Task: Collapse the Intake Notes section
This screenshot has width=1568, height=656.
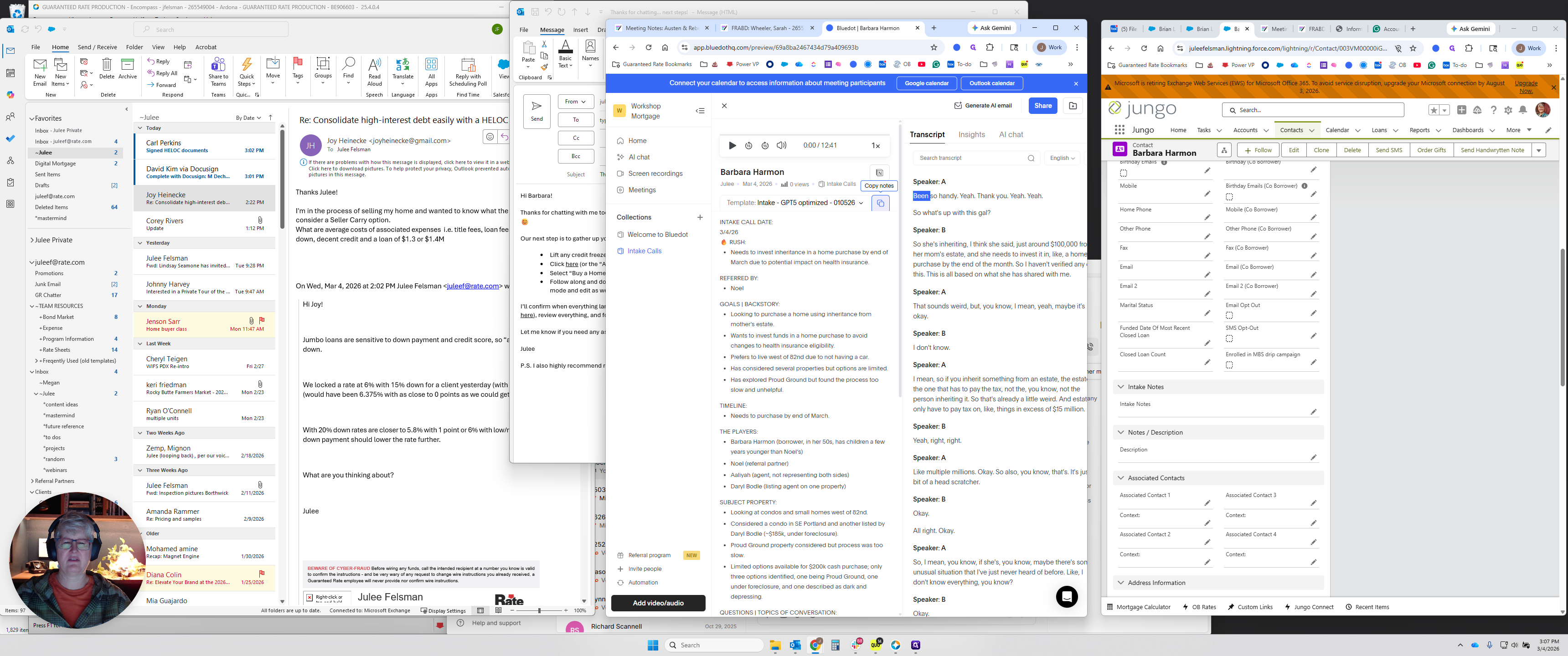Action: coord(1120,387)
